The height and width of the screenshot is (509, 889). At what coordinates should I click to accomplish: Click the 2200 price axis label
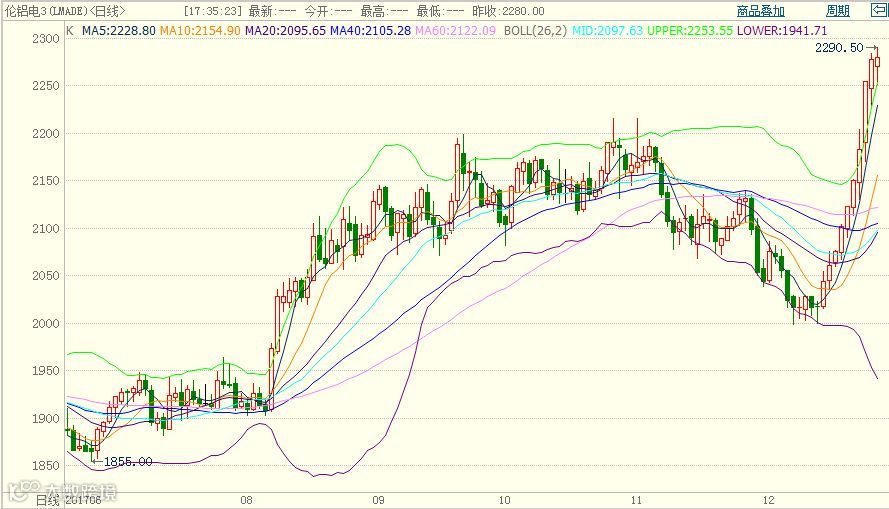tap(45, 134)
